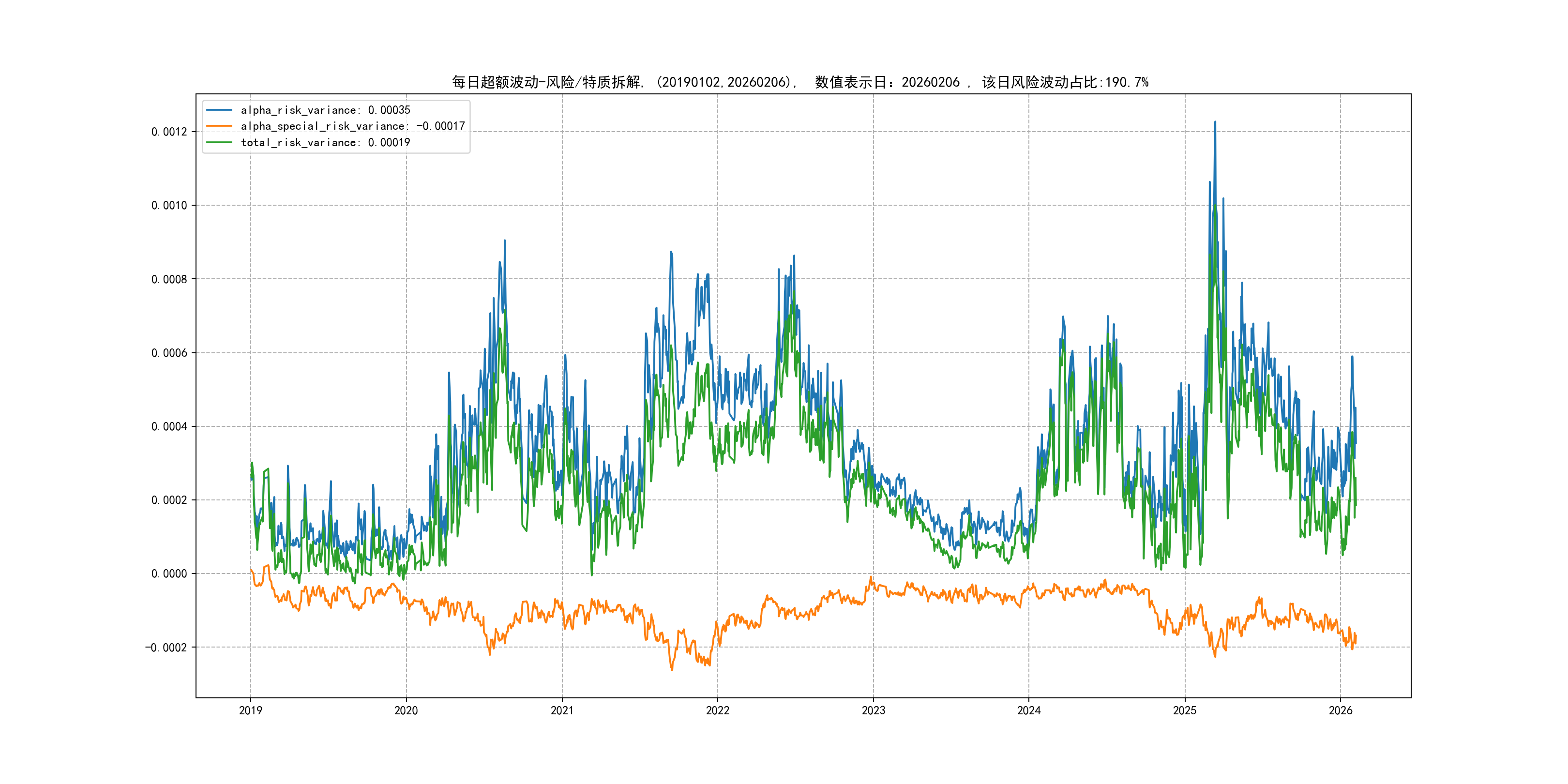1568x784 pixels.
Task: Click the 2025 x-axis tick label
Action: click(x=1185, y=710)
